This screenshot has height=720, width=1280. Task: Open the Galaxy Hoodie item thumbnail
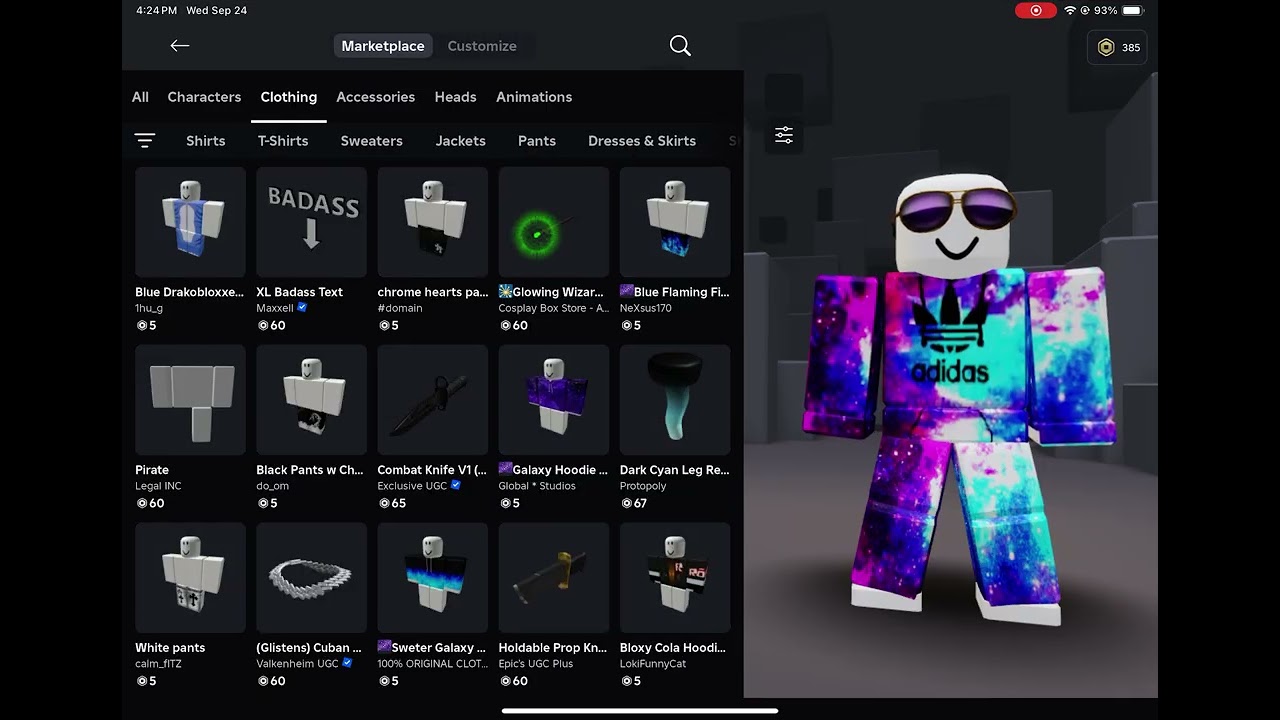[554, 400]
